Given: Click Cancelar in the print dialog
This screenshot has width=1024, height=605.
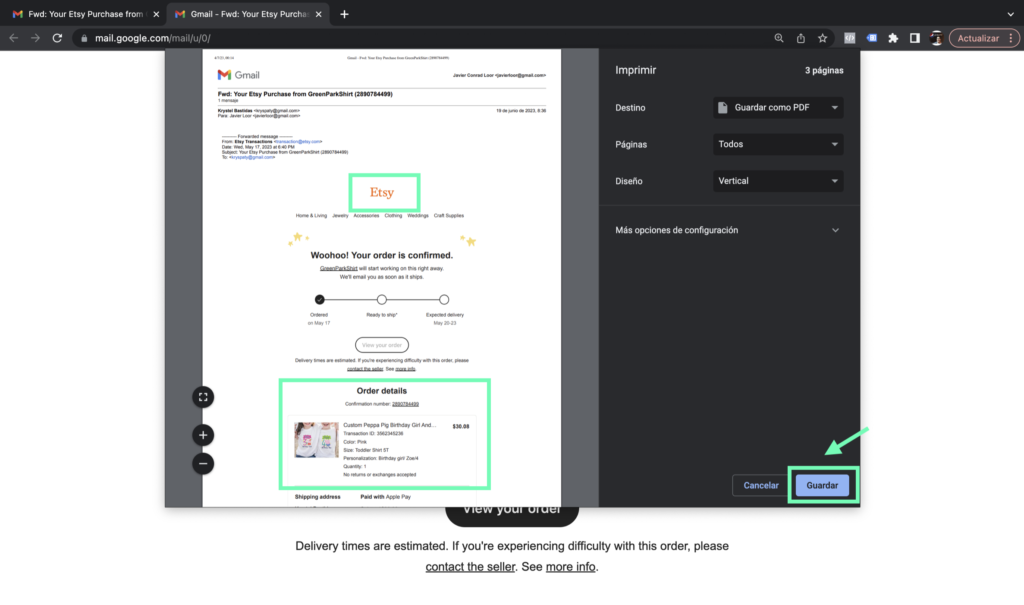Looking at the screenshot, I should (x=761, y=485).
